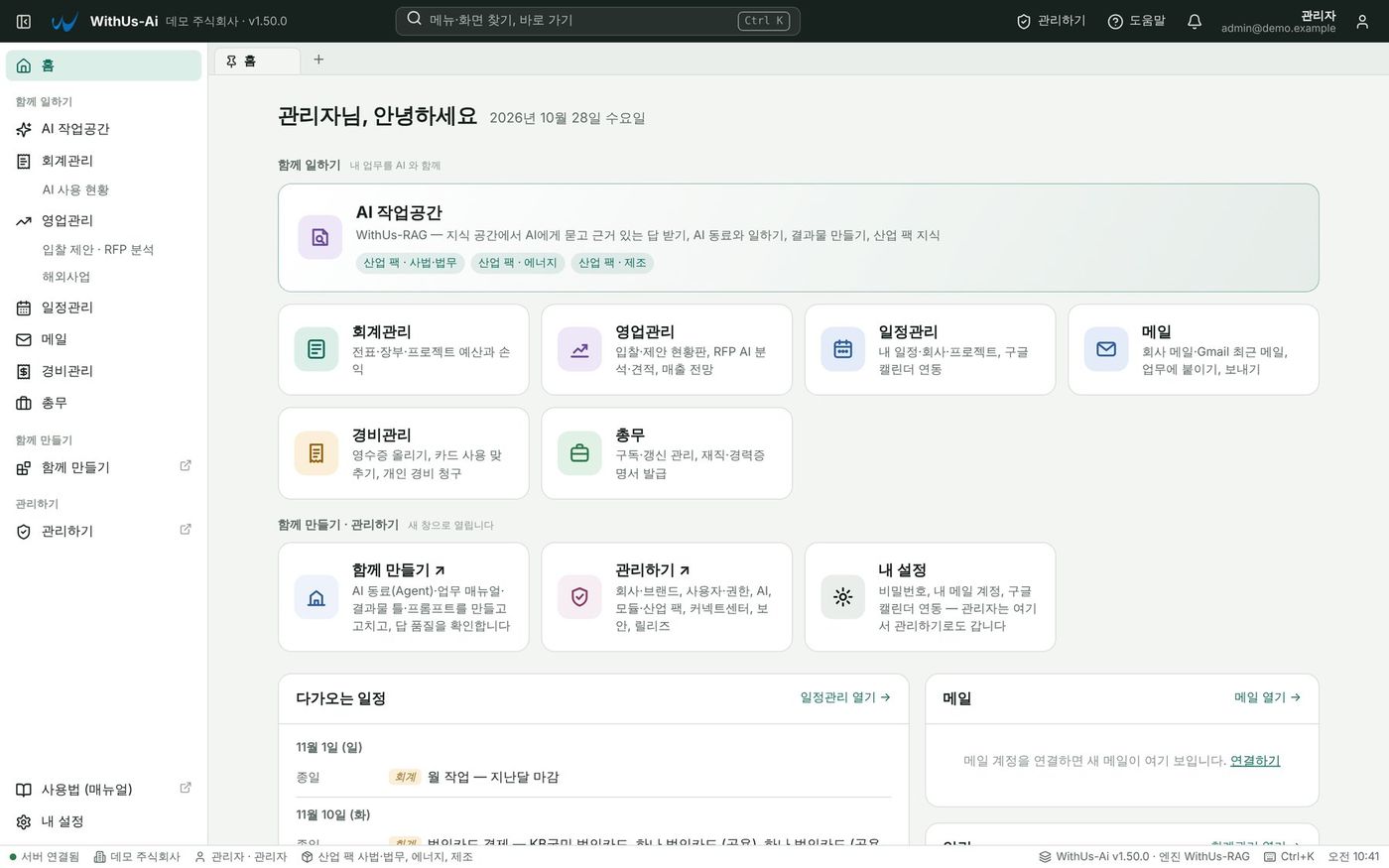This screenshot has width=1389, height=868.
Task: Click the 산업 팩 · 에너지 tag
Action: point(518,263)
